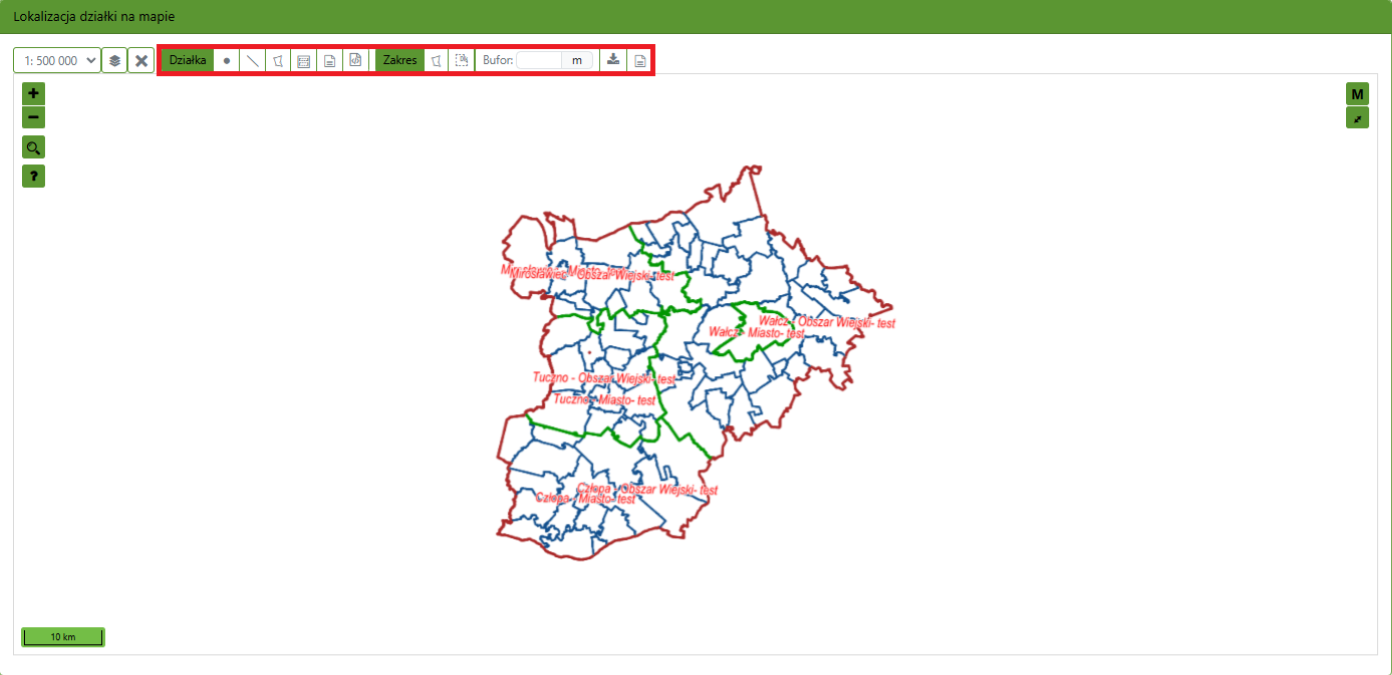Screen dimensions: 1392x675
Task: Click the Bufor distance input field
Action: 539,60
